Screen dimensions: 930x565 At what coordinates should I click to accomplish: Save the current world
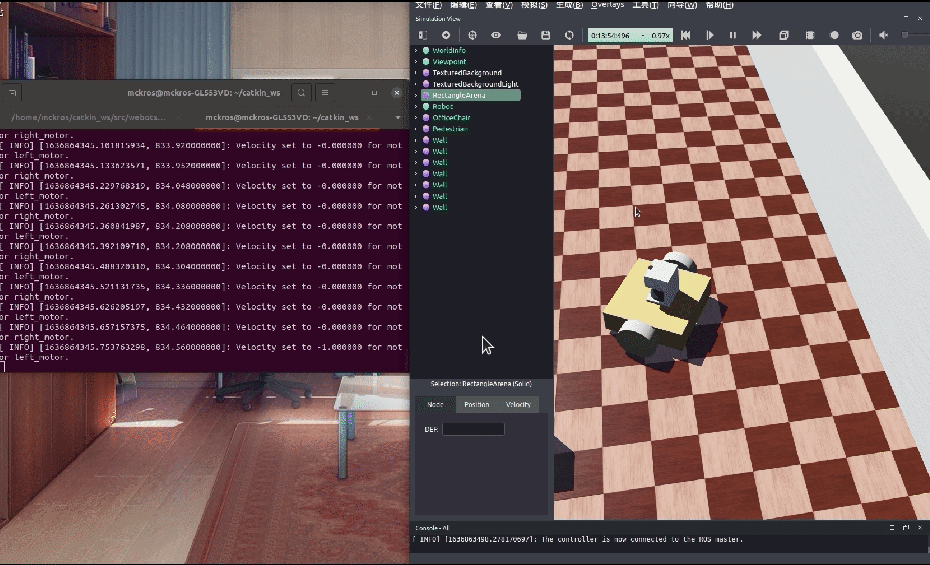[546, 36]
